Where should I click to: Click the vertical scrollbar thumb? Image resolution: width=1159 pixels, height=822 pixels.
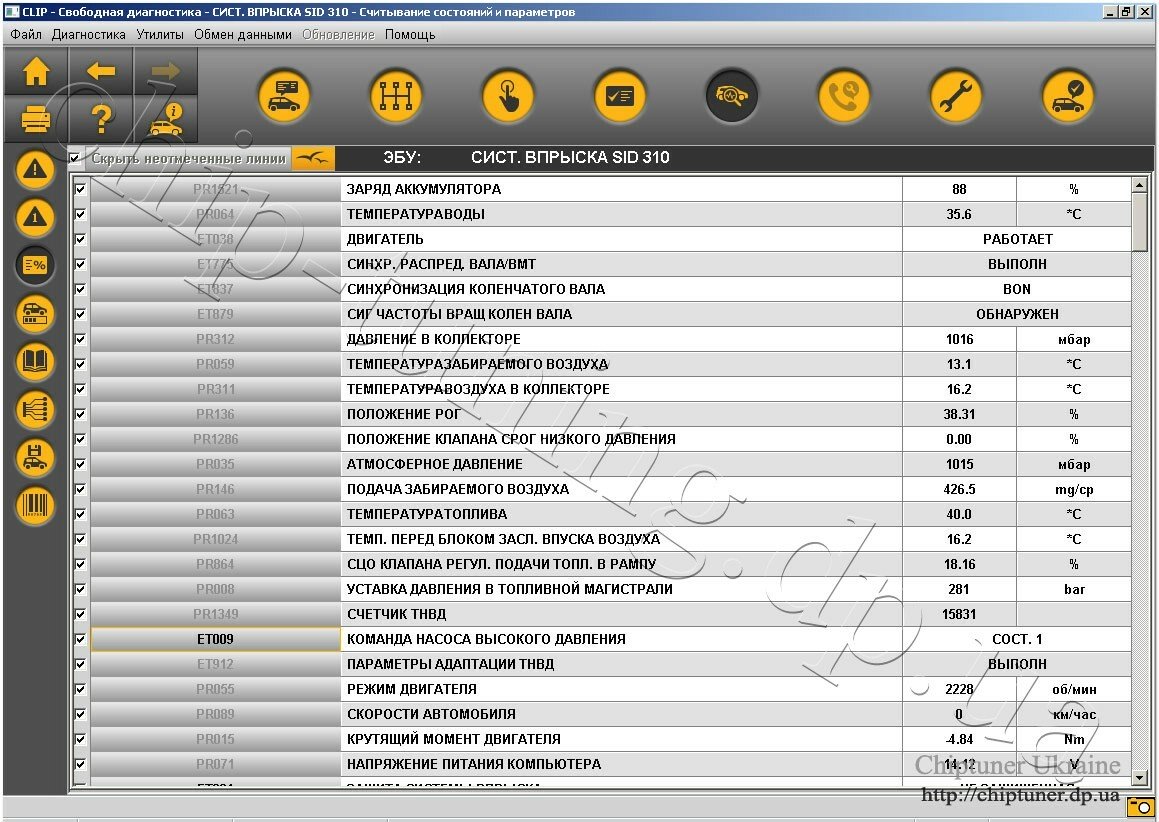pos(1139,223)
